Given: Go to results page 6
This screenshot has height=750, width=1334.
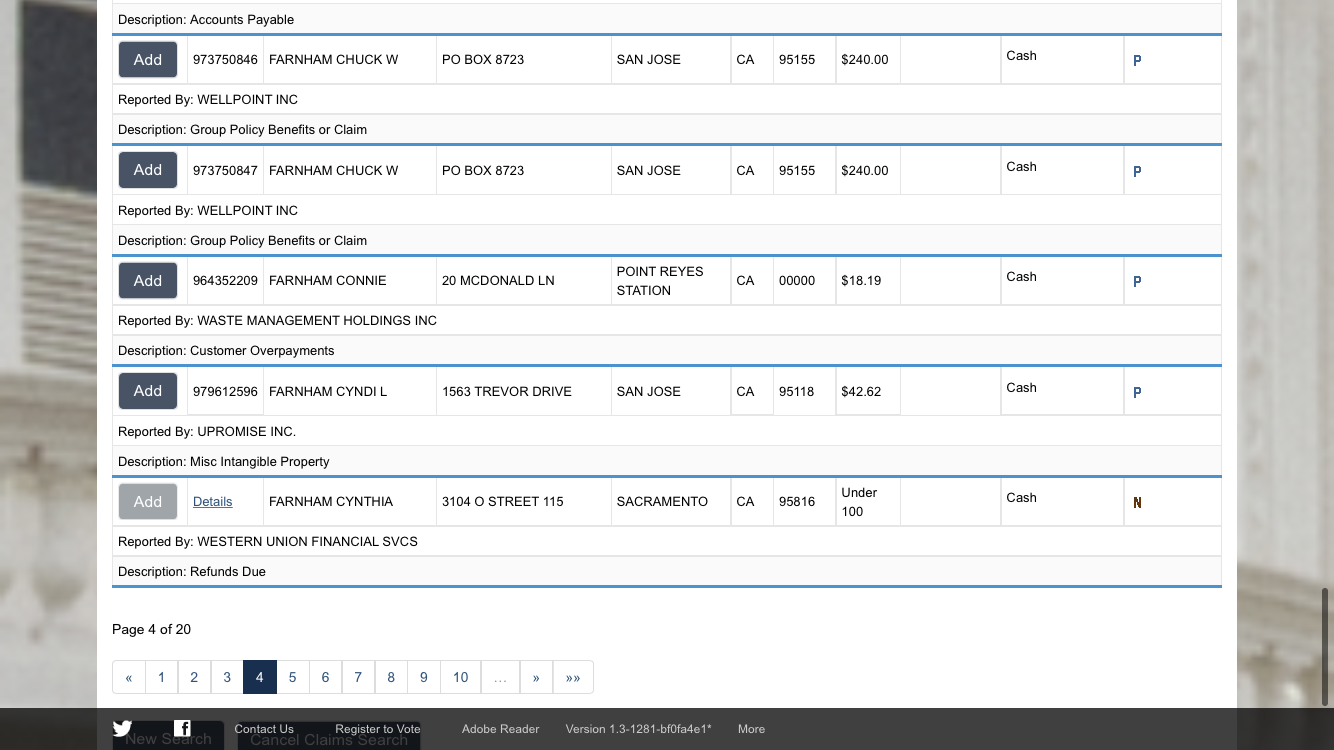Looking at the screenshot, I should click(325, 677).
